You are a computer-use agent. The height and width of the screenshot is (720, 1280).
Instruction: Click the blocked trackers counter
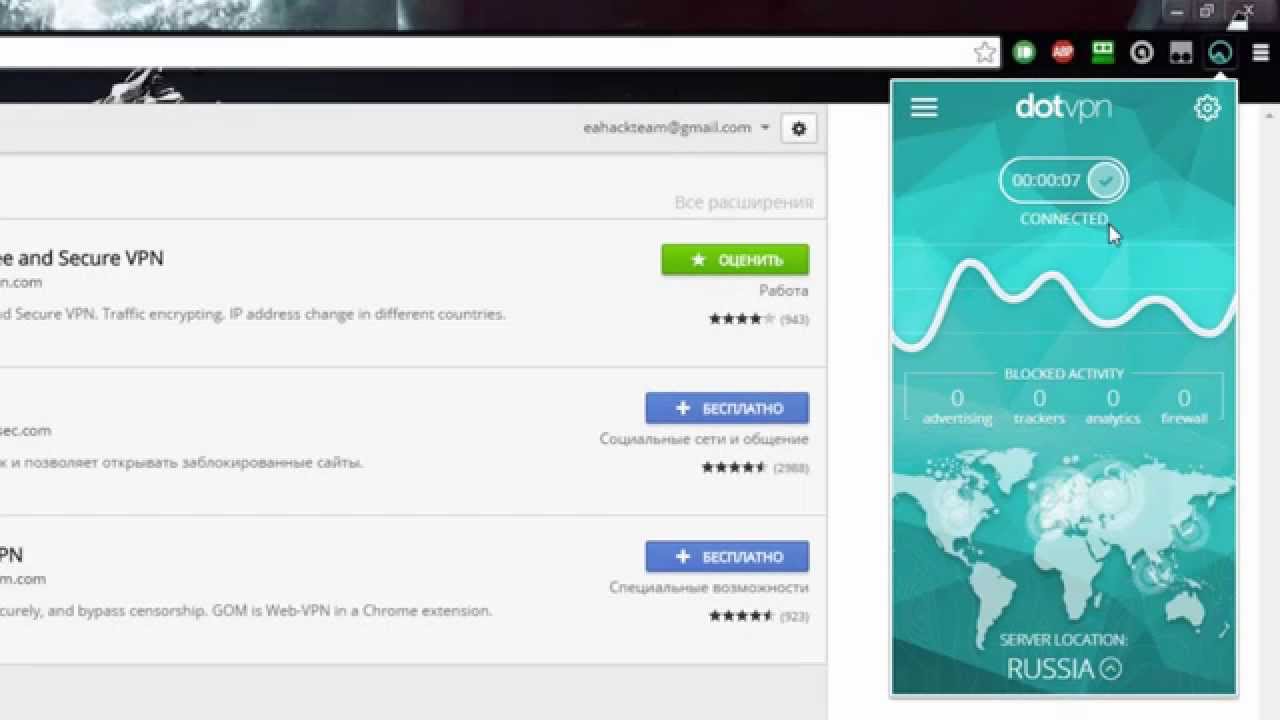1039,407
